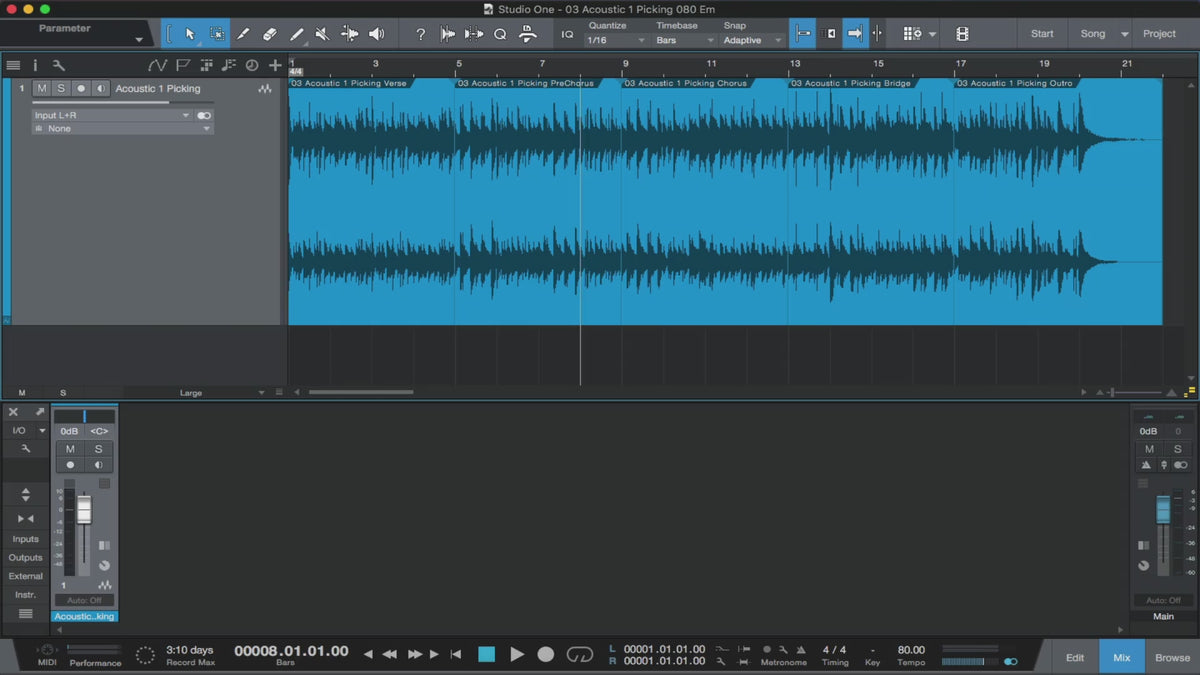This screenshot has height=675, width=1200.
Task: Open the Quantize 1/16 dropdown
Action: pos(615,40)
